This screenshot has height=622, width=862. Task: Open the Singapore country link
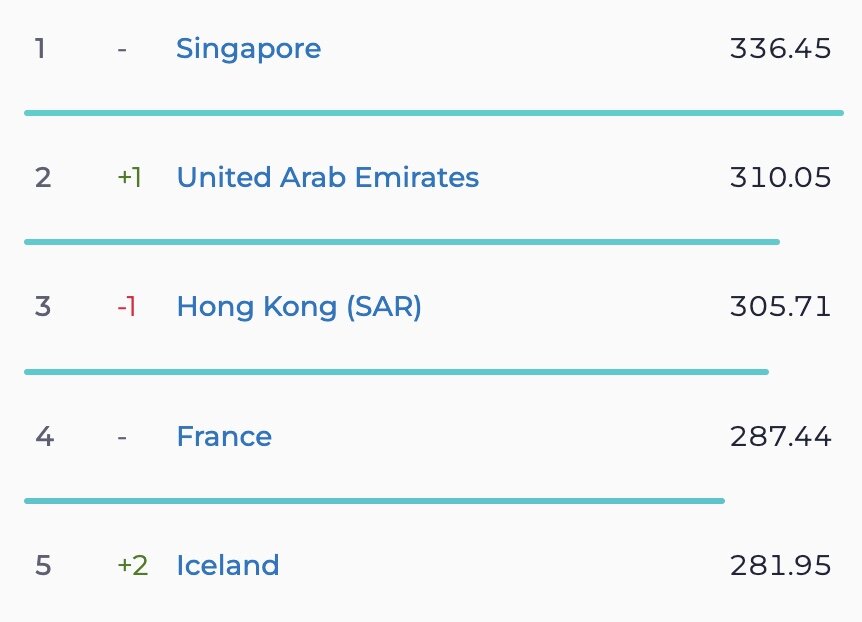(x=248, y=48)
